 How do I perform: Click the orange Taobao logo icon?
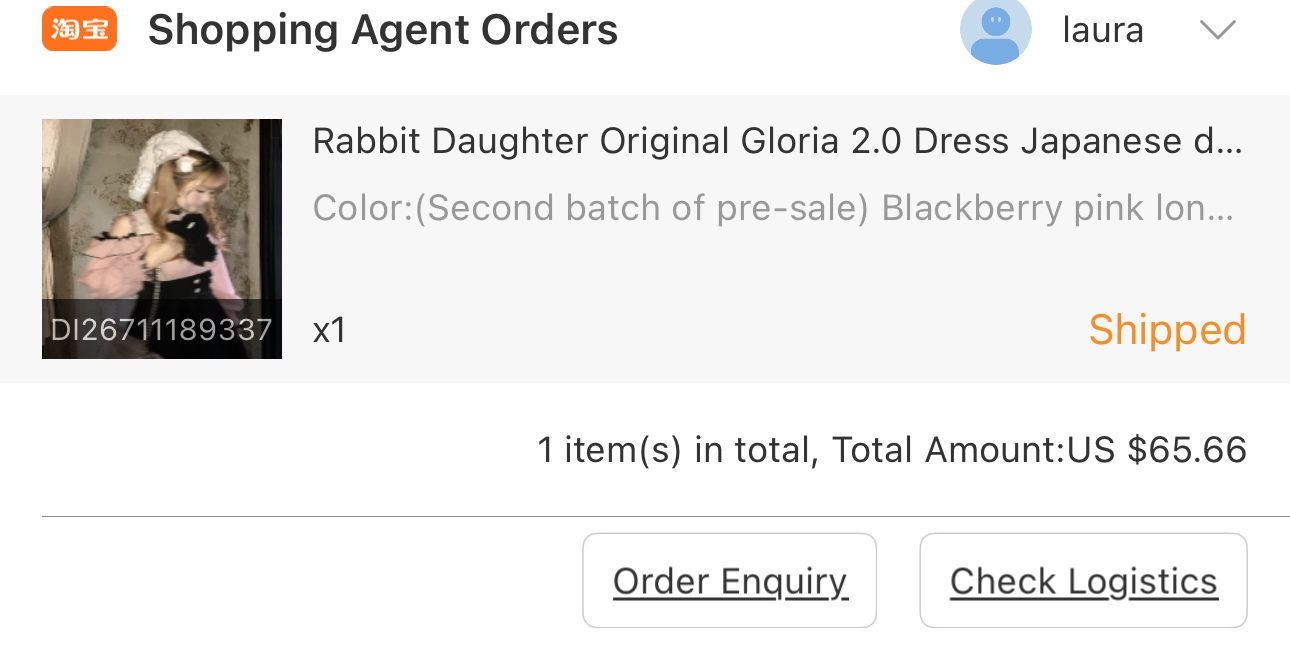point(79,29)
